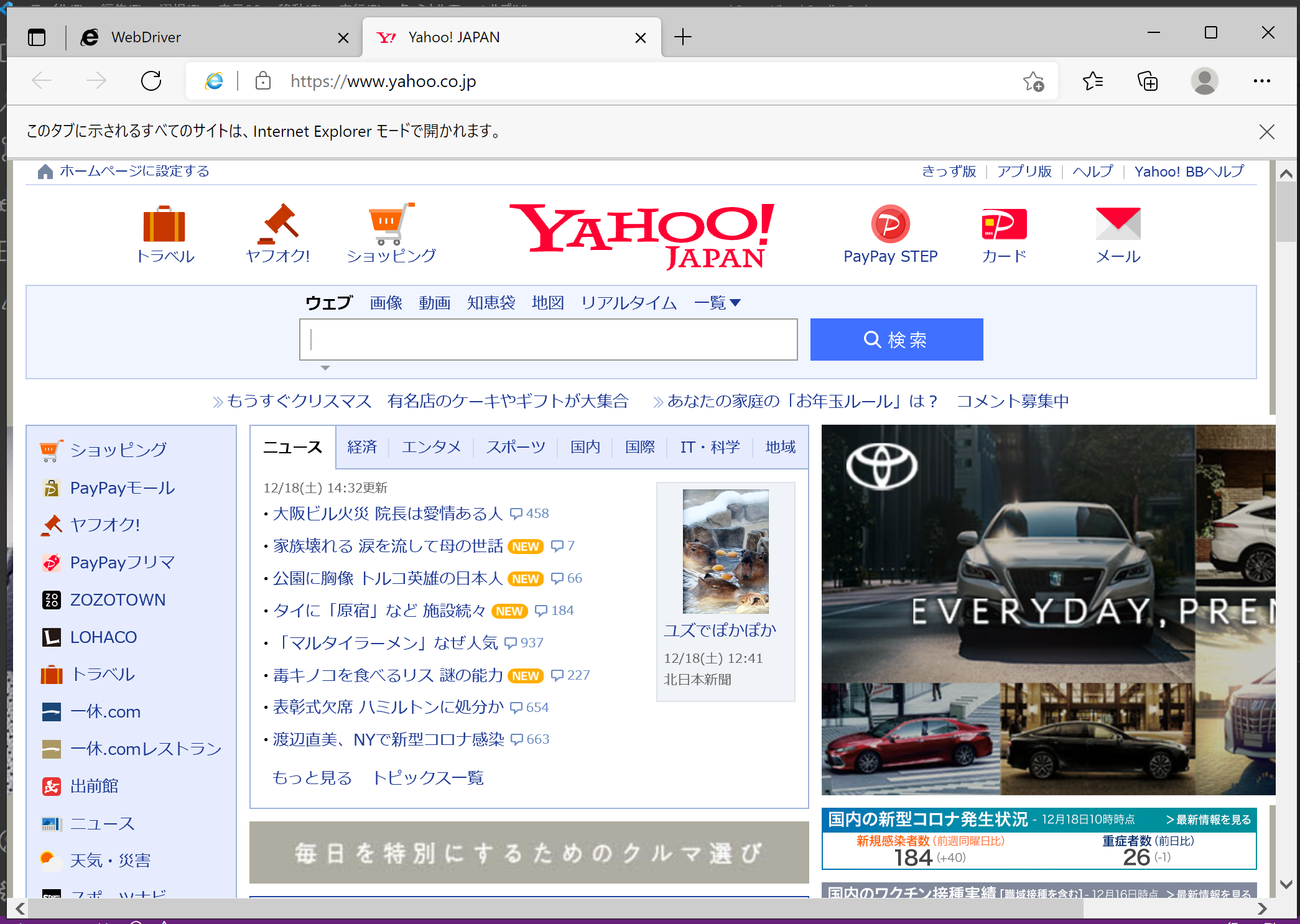Select the スポーツ news tab
Viewport: 1300px width, 924px height.
516,447
